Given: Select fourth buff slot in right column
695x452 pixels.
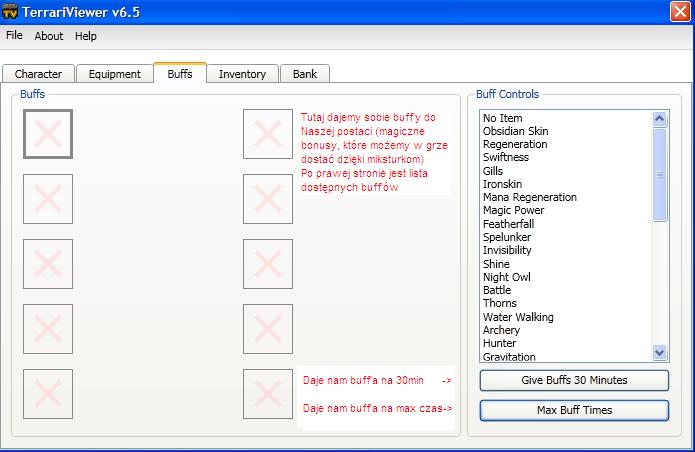Looking at the screenshot, I should point(268,329).
